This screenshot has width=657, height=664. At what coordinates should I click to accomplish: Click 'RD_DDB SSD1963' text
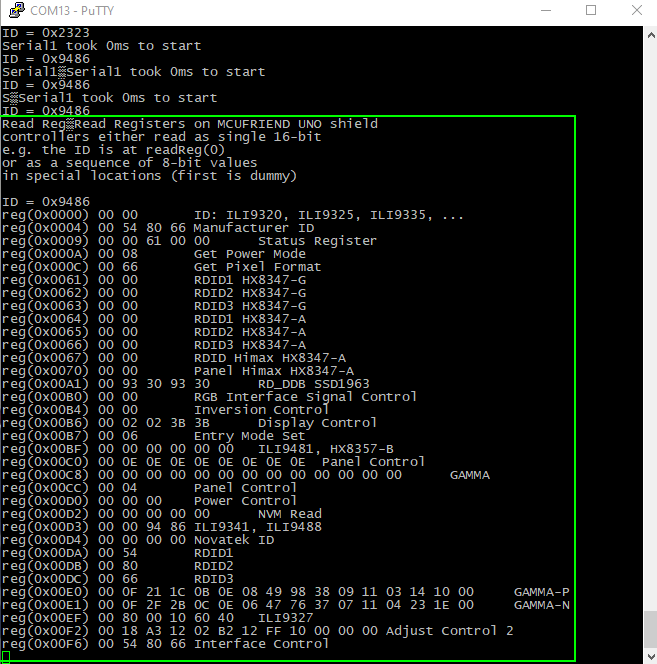click(314, 384)
